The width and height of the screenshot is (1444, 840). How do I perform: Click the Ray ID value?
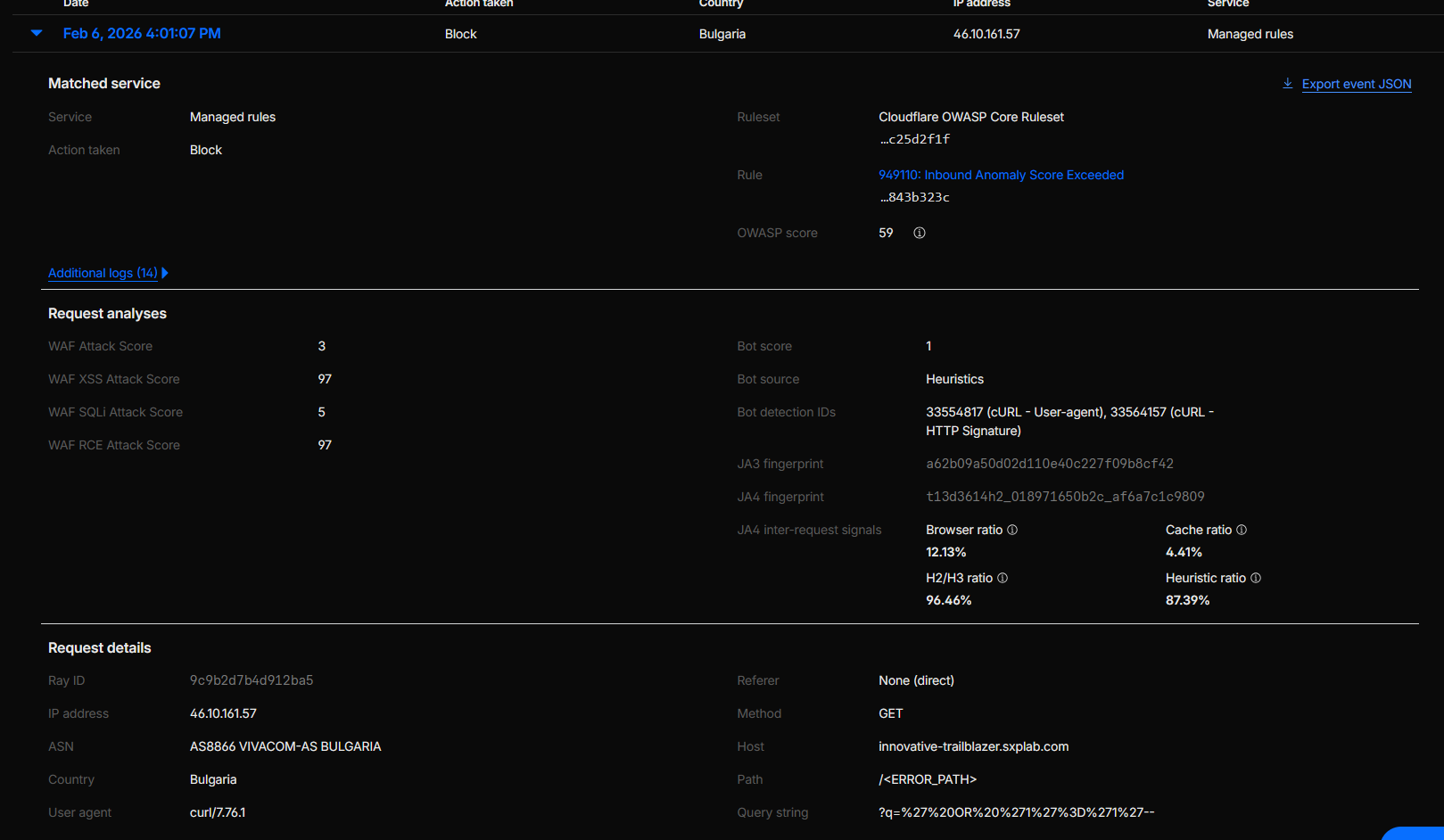252,679
